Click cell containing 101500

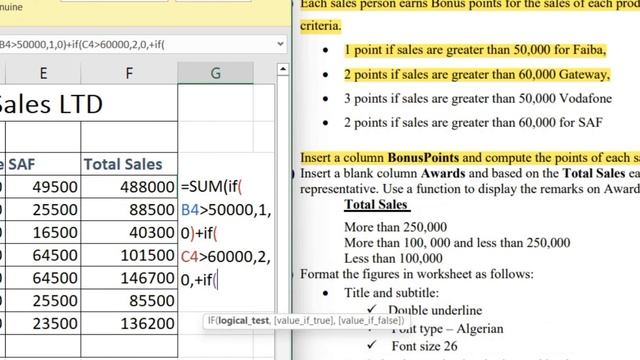tap(129, 256)
